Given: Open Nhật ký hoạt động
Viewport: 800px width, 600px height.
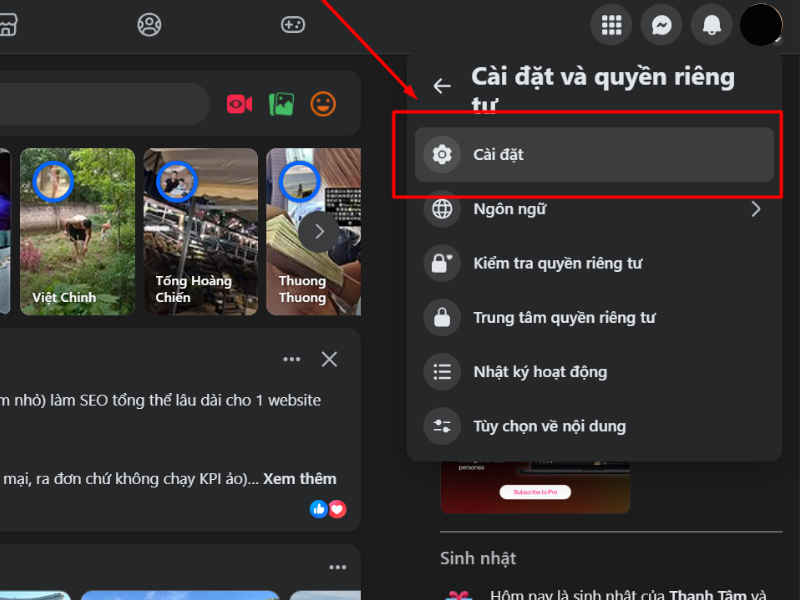Looking at the screenshot, I should [x=594, y=372].
